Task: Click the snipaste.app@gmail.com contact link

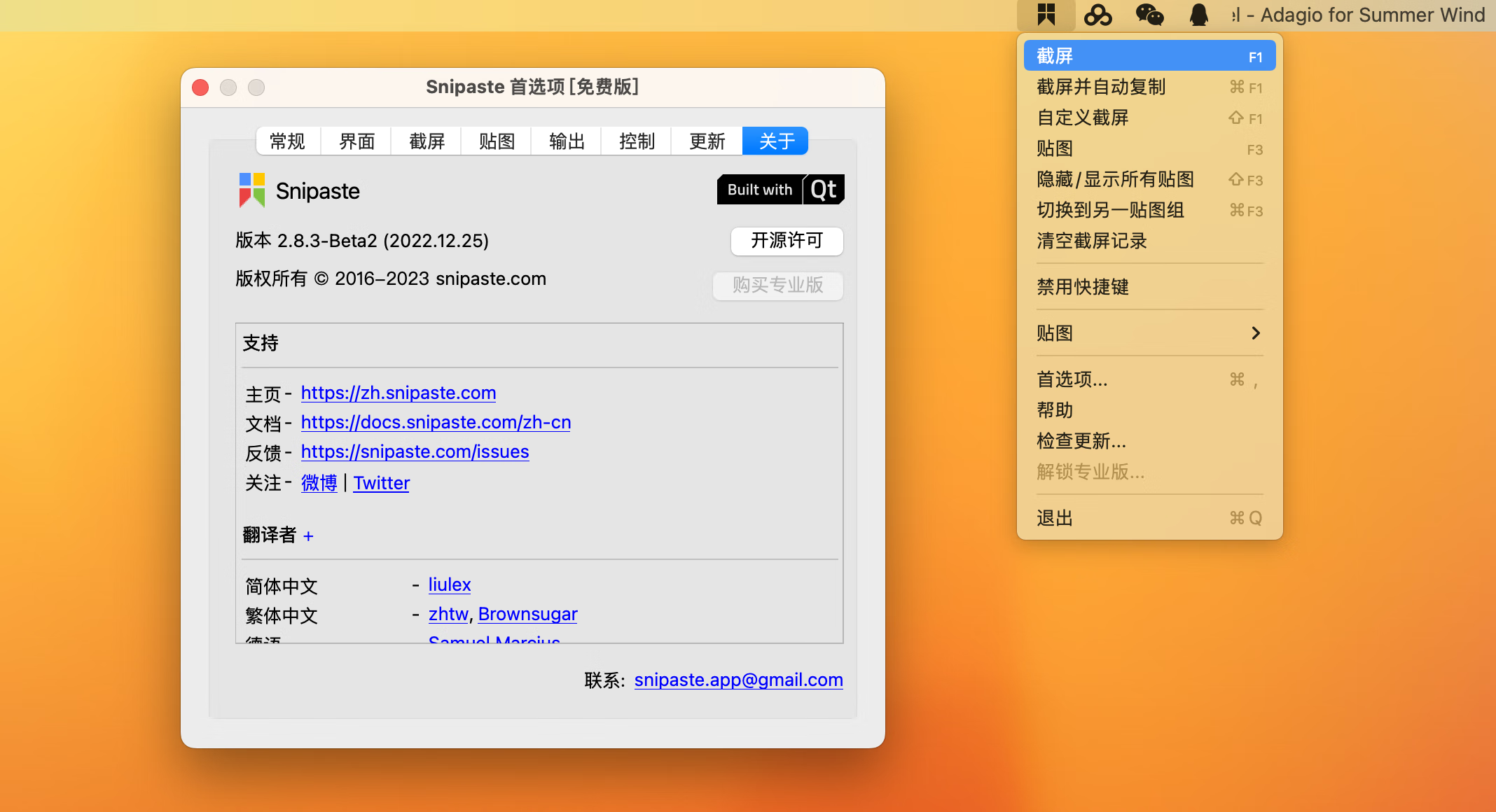Action: tap(738, 680)
